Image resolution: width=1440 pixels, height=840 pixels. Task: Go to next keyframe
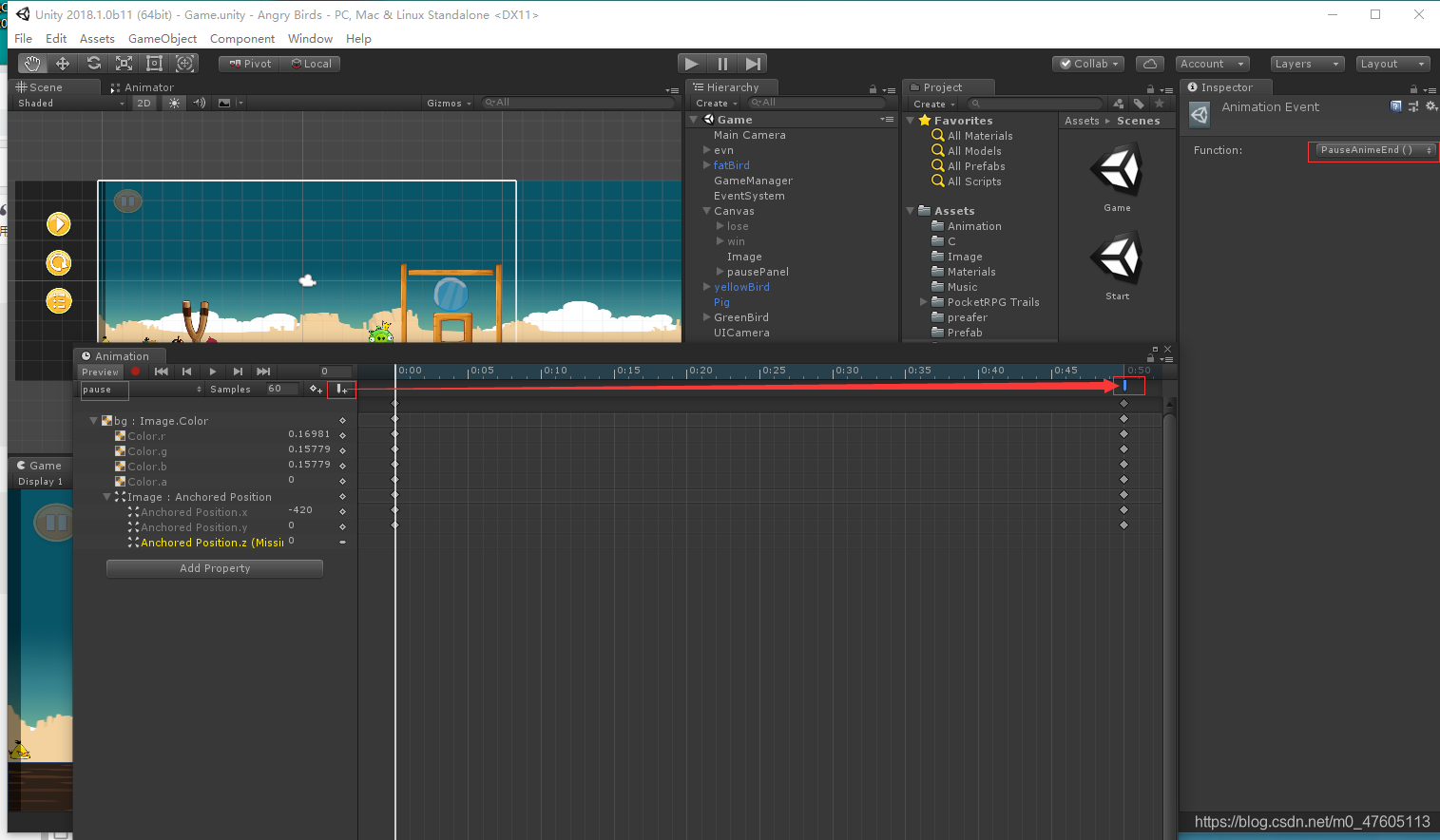tap(238, 372)
